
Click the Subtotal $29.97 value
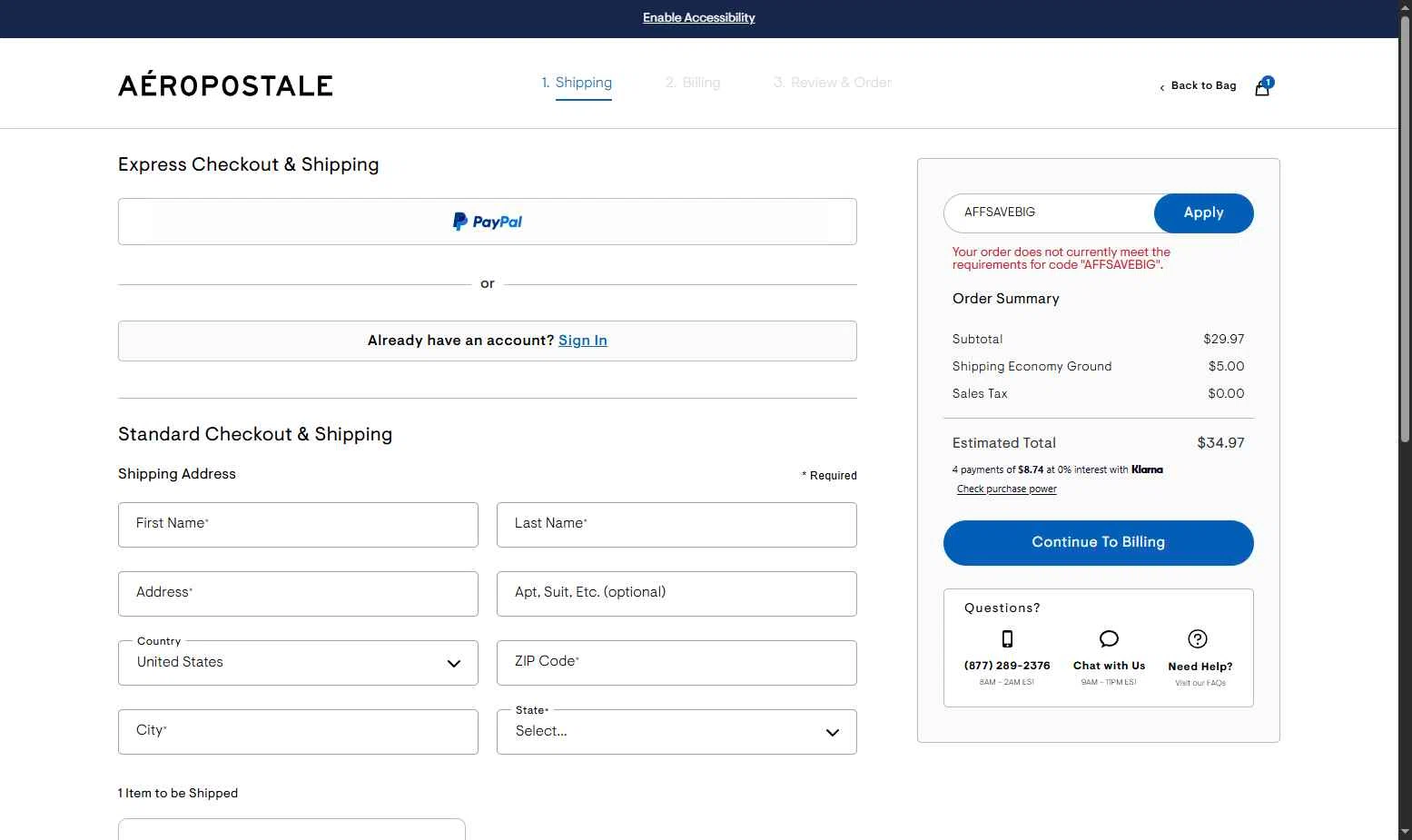(1223, 339)
